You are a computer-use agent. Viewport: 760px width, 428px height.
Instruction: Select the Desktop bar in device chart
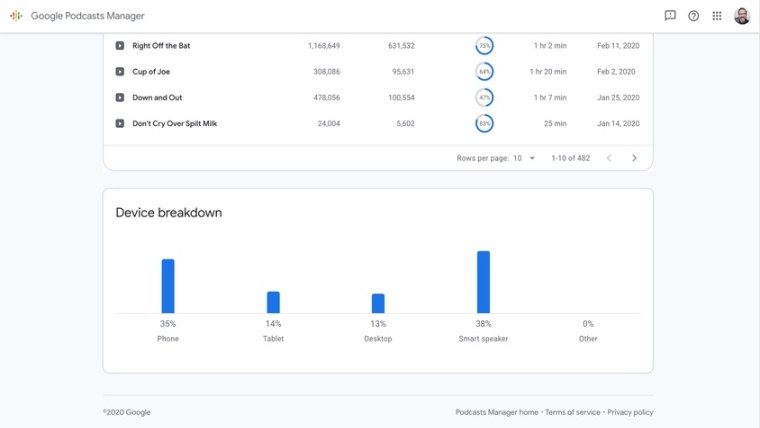[x=378, y=303]
